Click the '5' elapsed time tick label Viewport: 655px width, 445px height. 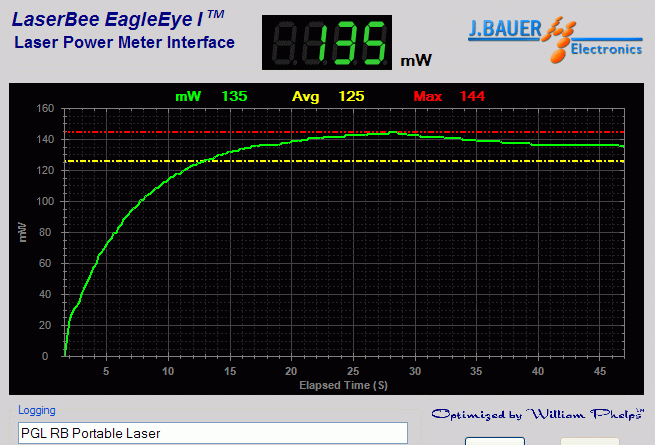tap(106, 371)
